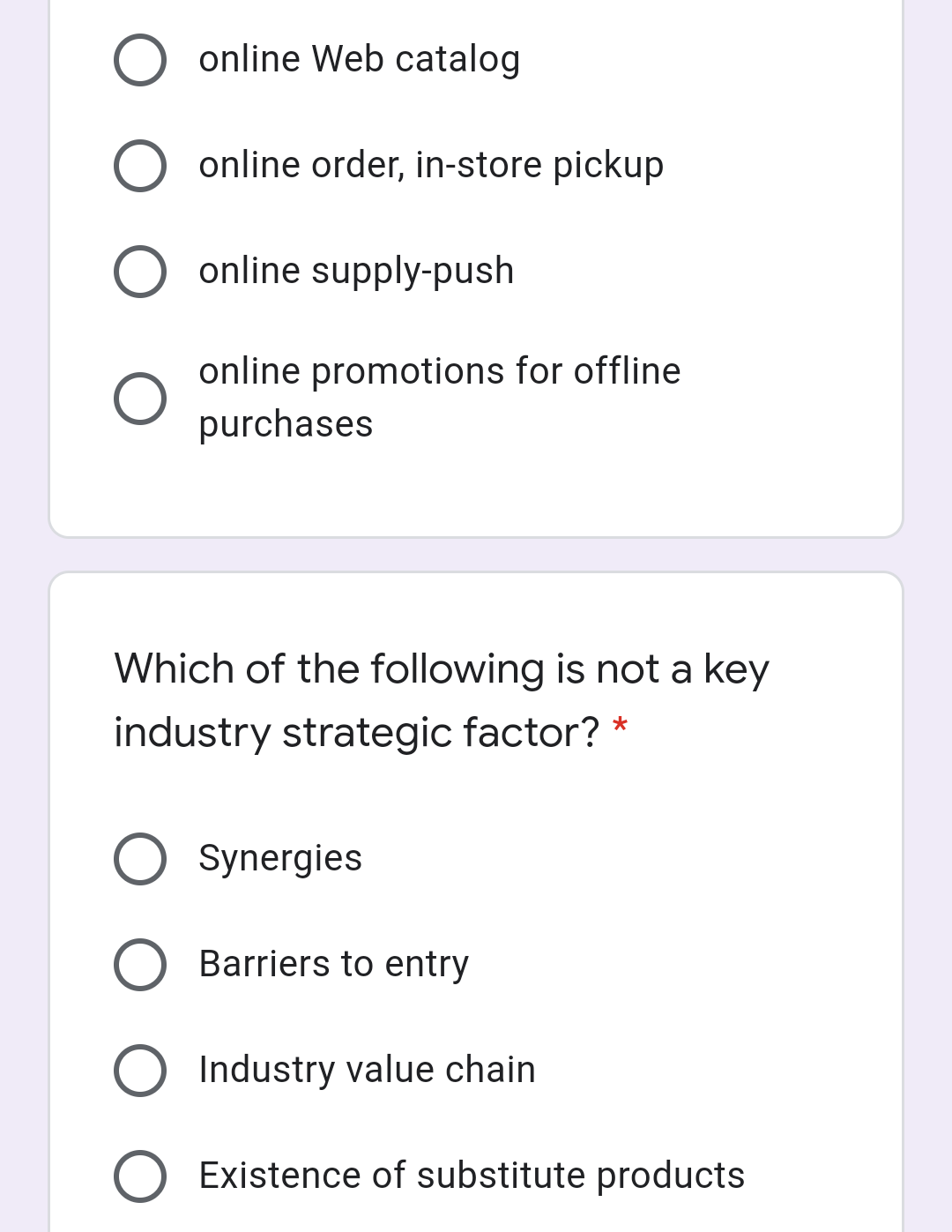
Task: Click the label text online order, in-store pickup
Action: 431,164
